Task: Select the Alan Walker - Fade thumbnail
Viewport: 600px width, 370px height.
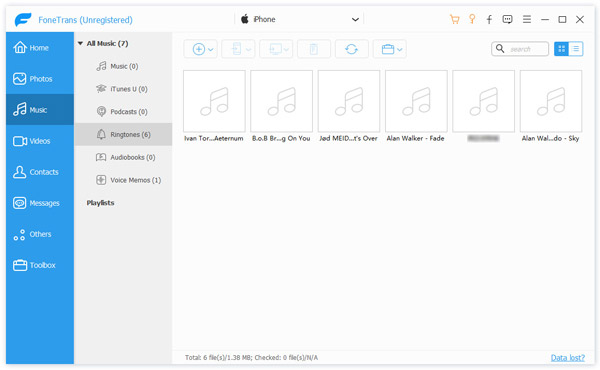Action: (416, 101)
